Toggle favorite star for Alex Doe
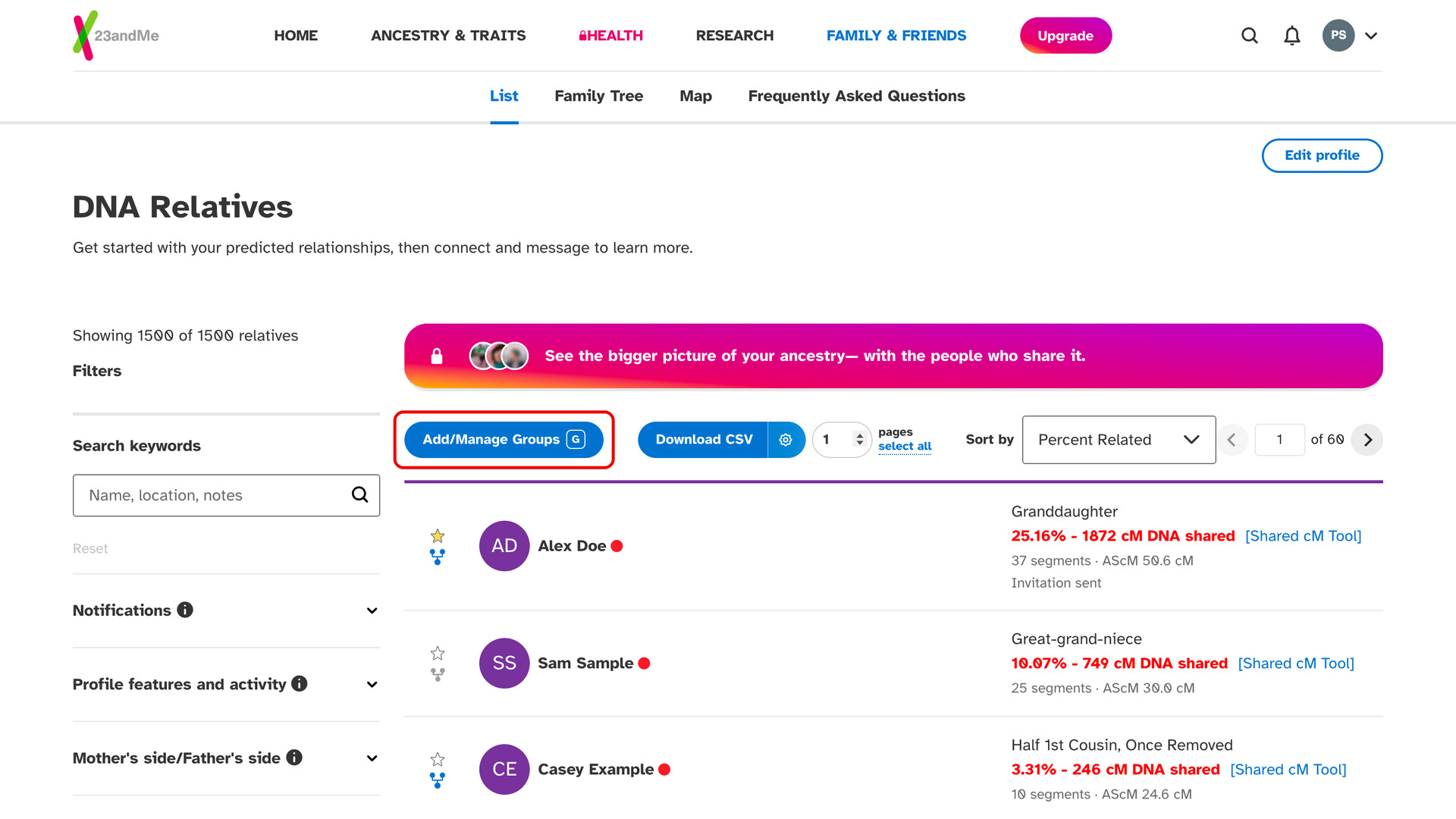 tap(438, 535)
